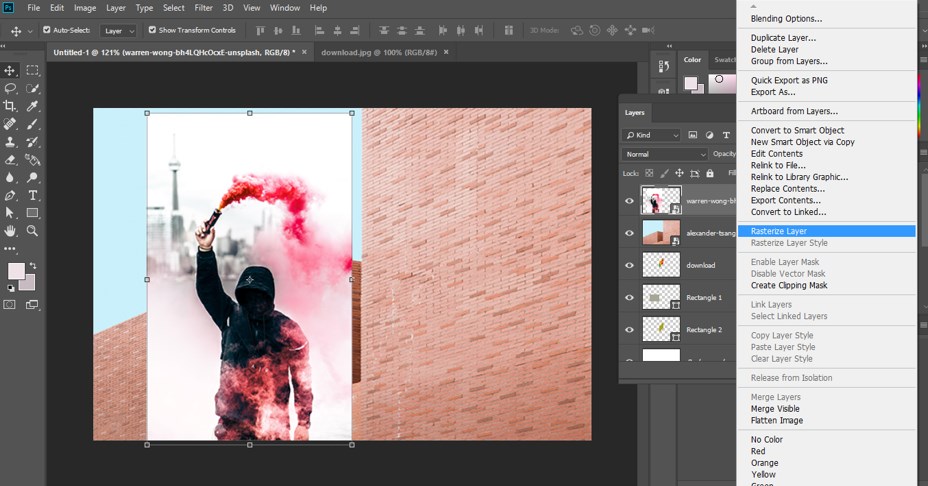The width and height of the screenshot is (928, 486).
Task: Select the Lasso tool
Action: (x=10, y=88)
